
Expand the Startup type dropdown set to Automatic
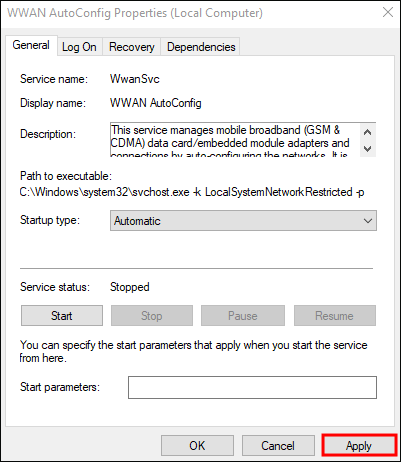[x=243, y=220]
